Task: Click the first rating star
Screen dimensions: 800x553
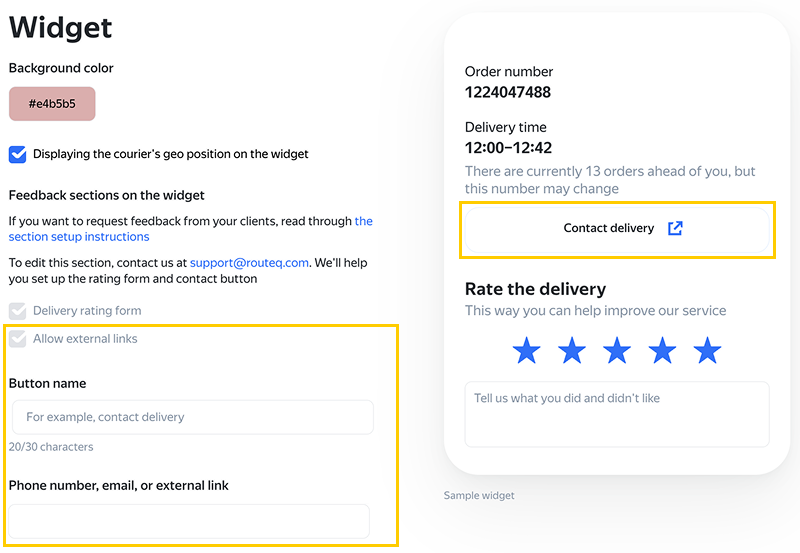Action: 526,350
